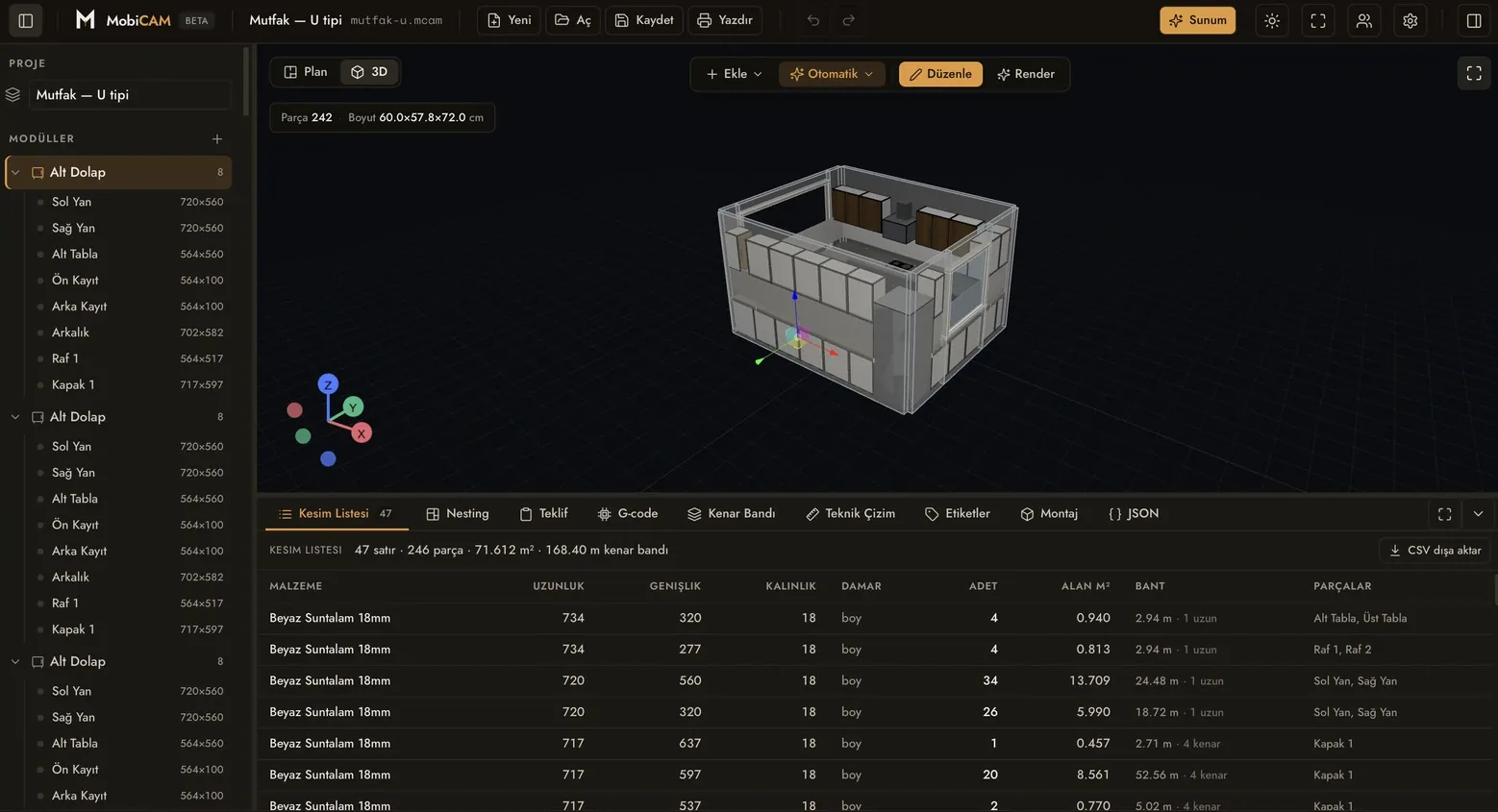Switch to Render mode

pyautogui.click(x=1026, y=74)
